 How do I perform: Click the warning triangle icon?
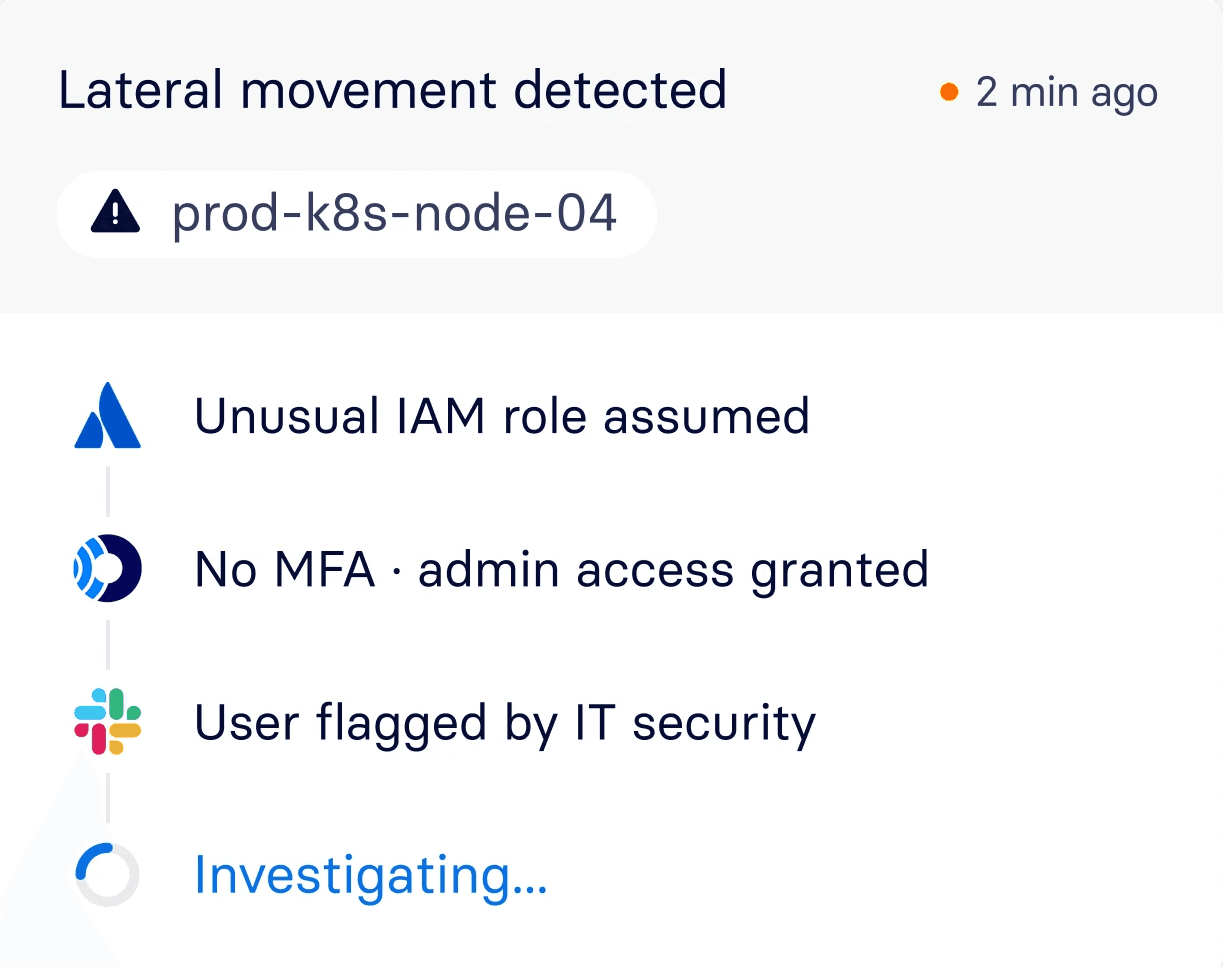point(117,212)
